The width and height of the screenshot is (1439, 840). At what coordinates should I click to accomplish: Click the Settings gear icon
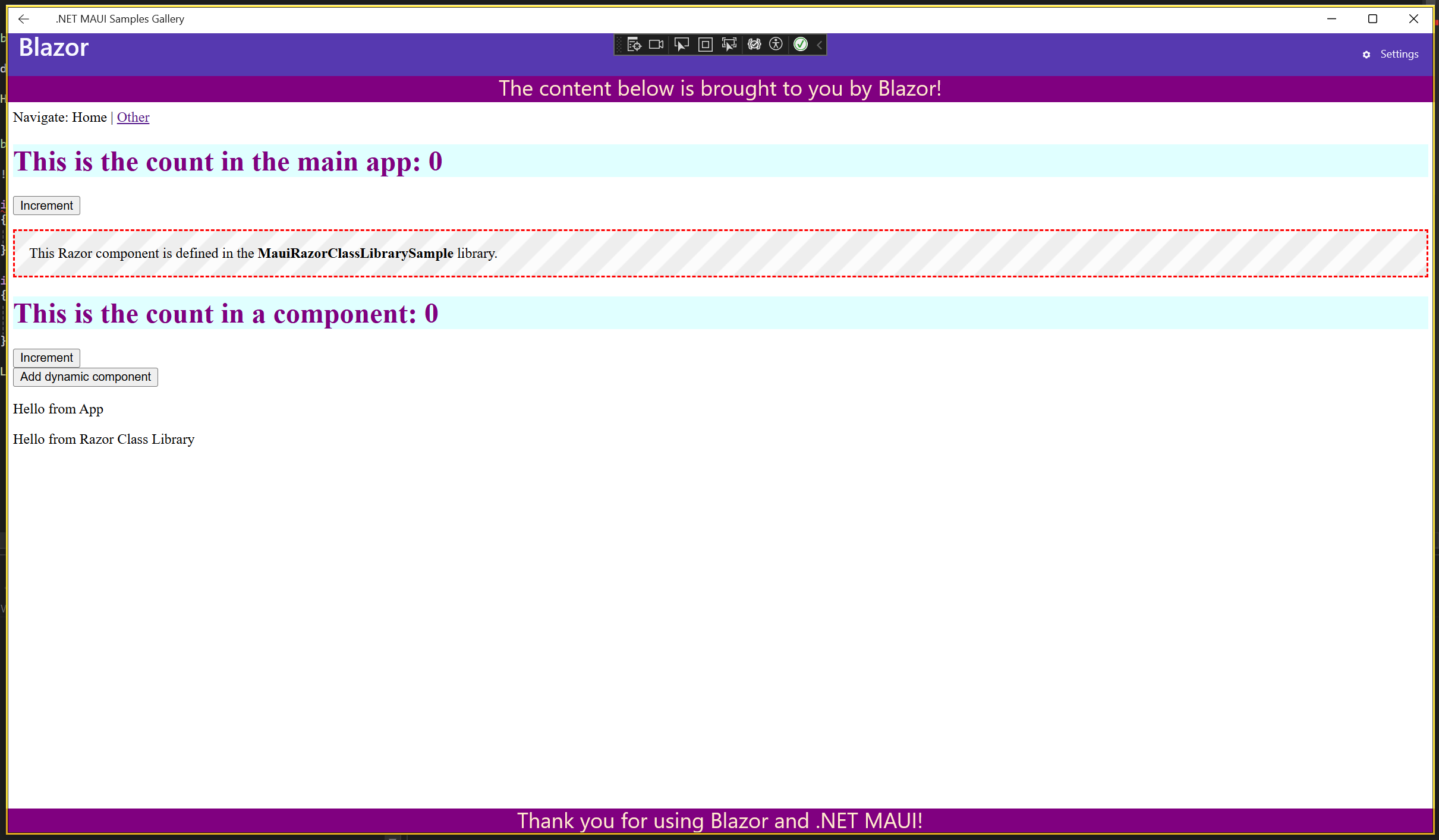click(1366, 55)
